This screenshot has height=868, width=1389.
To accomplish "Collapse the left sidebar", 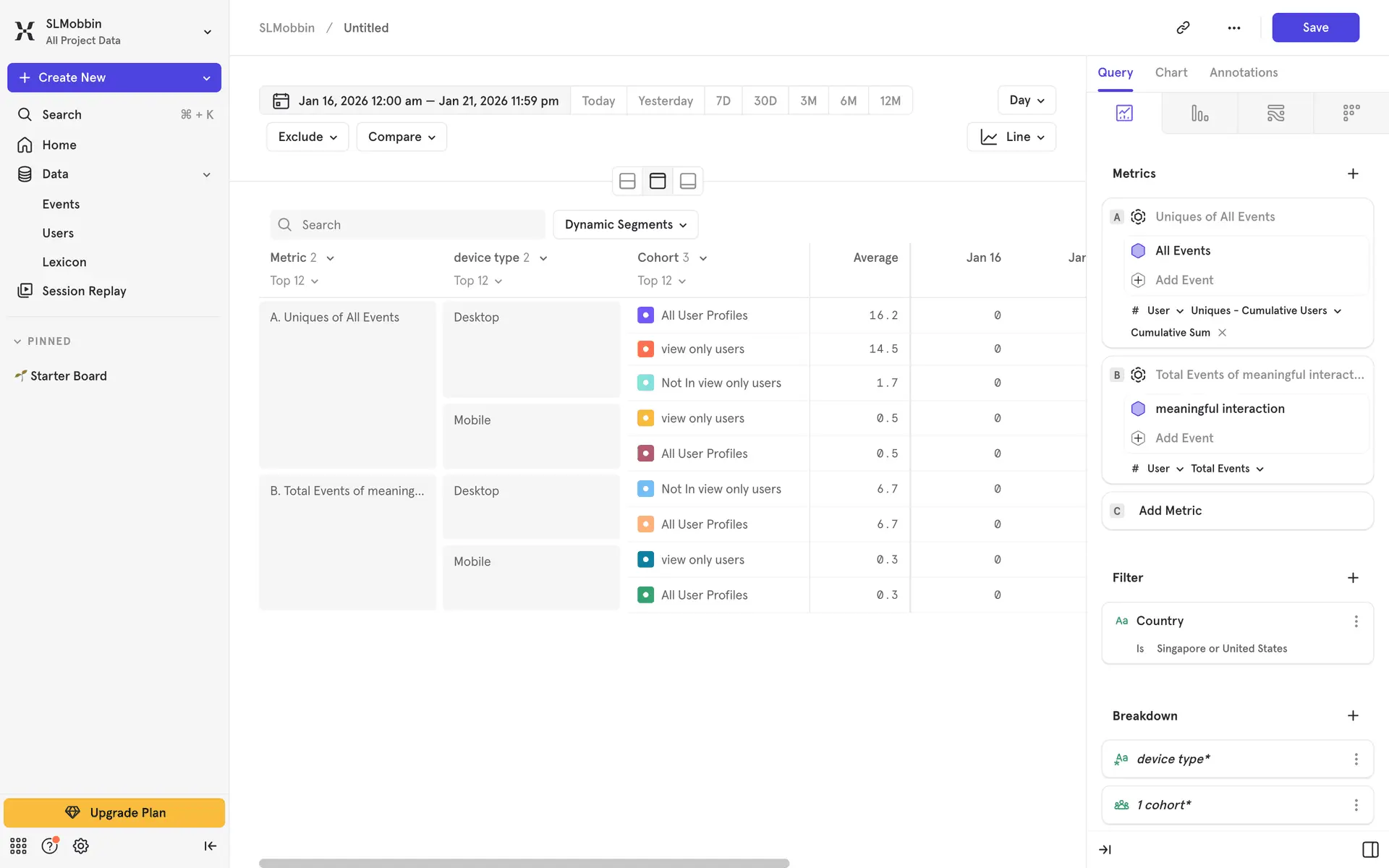I will coord(210,846).
